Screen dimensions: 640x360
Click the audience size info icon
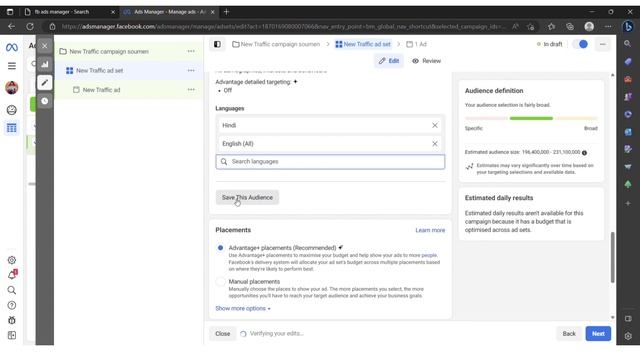pos(584,153)
